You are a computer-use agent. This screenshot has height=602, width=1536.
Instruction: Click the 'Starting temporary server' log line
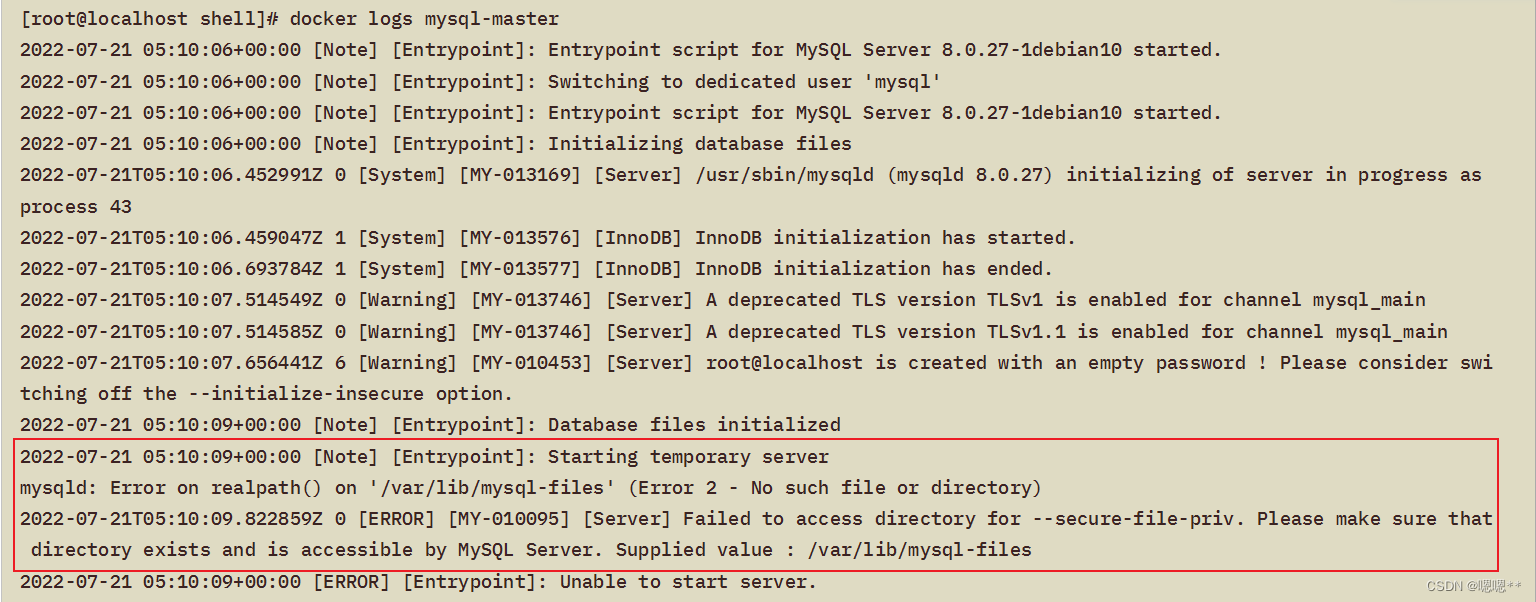pyautogui.click(x=688, y=457)
